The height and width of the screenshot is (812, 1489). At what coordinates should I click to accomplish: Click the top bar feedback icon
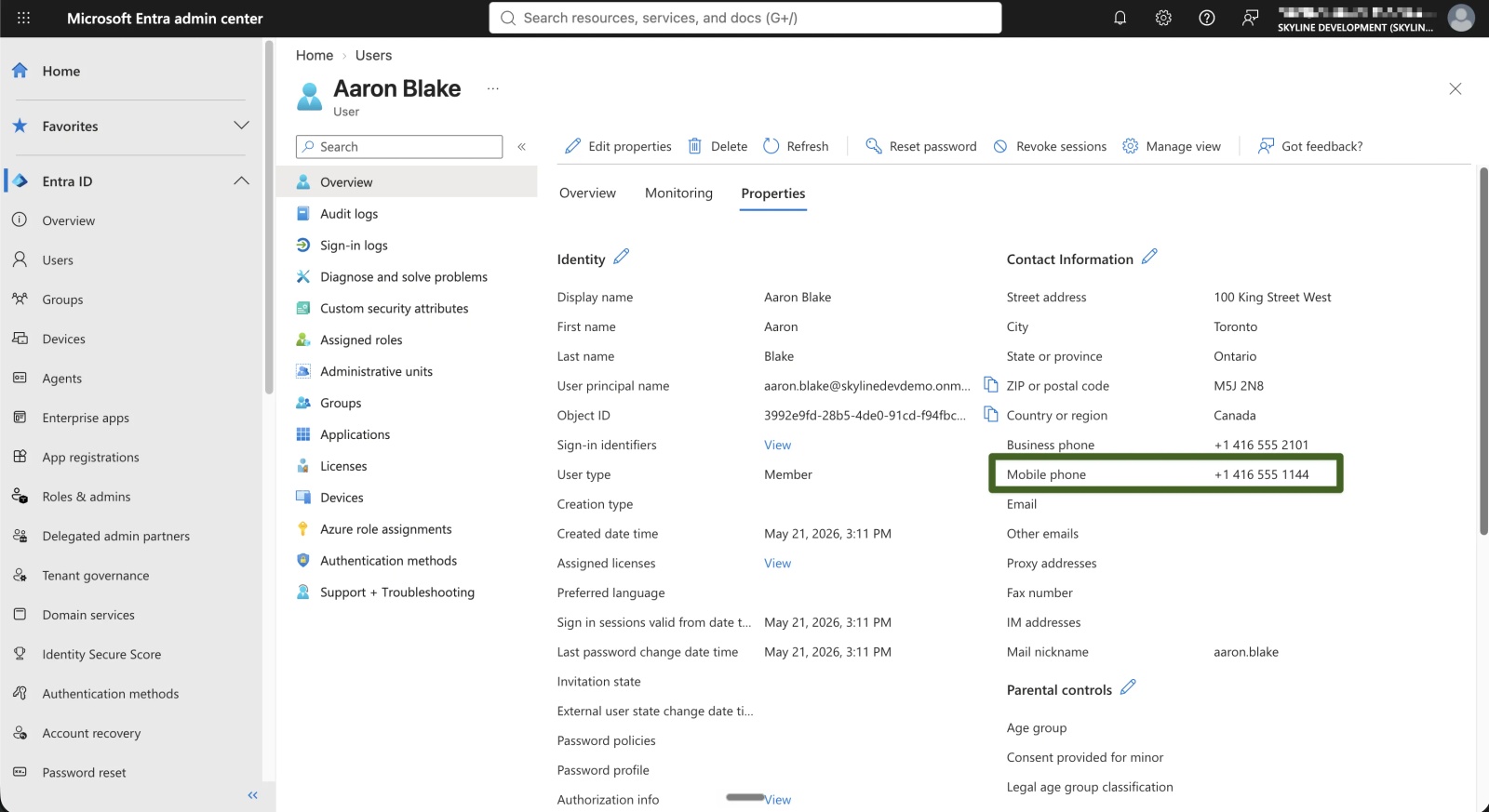click(x=1250, y=18)
